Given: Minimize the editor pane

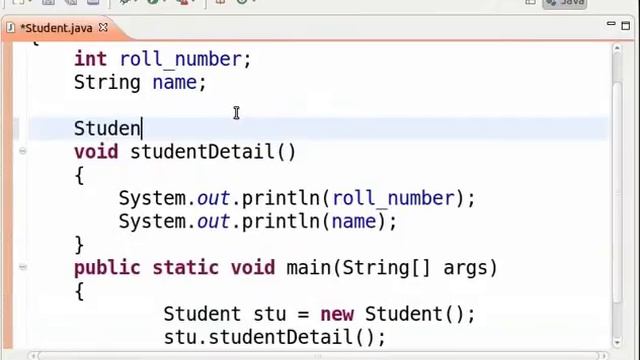Looking at the screenshot, I should coord(611,24).
